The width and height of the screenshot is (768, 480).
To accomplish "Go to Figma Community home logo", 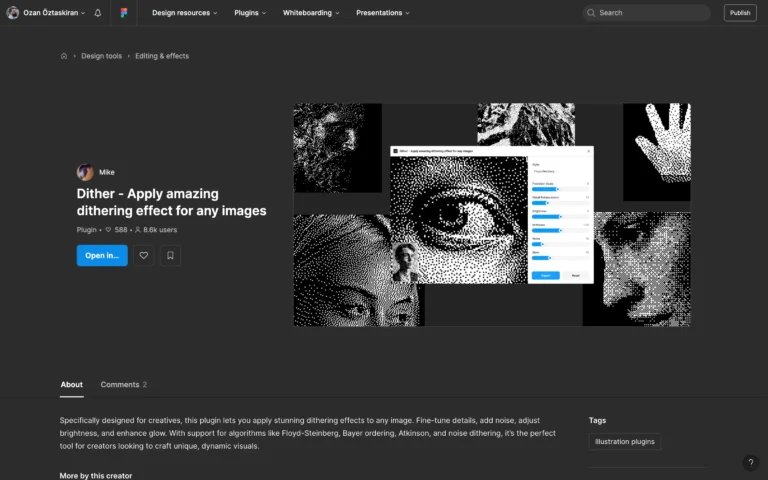I will pyautogui.click(x=124, y=13).
